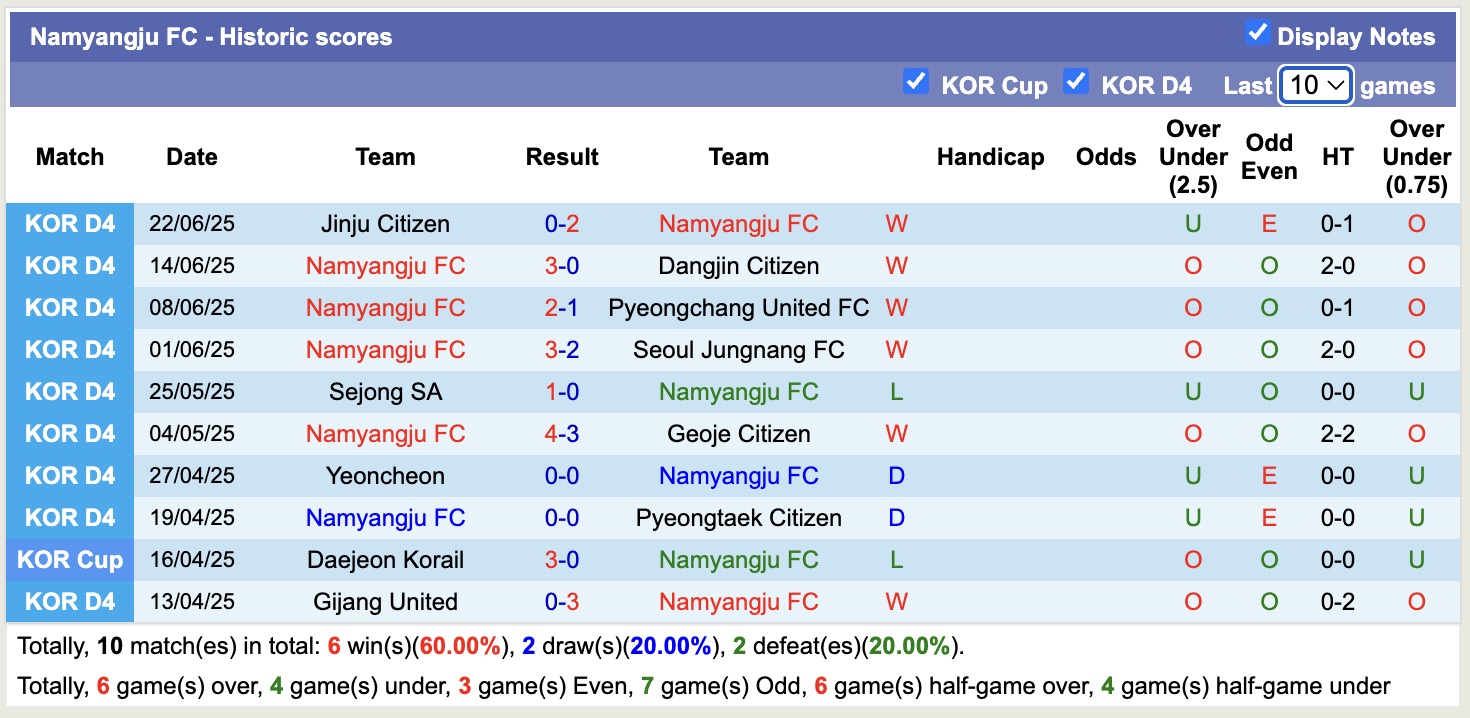Select the KOR Cup match badge
Screen dimensions: 1470x718
pos(70,560)
